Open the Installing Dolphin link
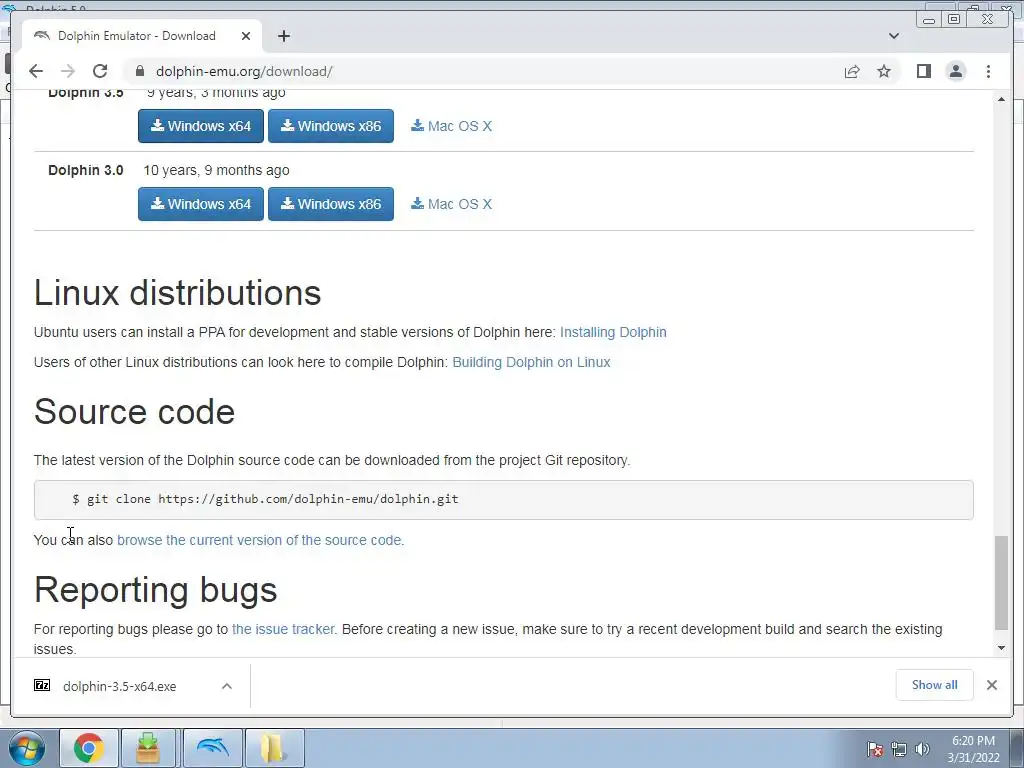 (613, 332)
